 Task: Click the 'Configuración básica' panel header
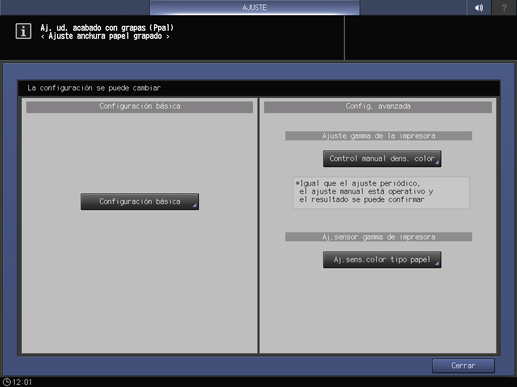(140, 106)
